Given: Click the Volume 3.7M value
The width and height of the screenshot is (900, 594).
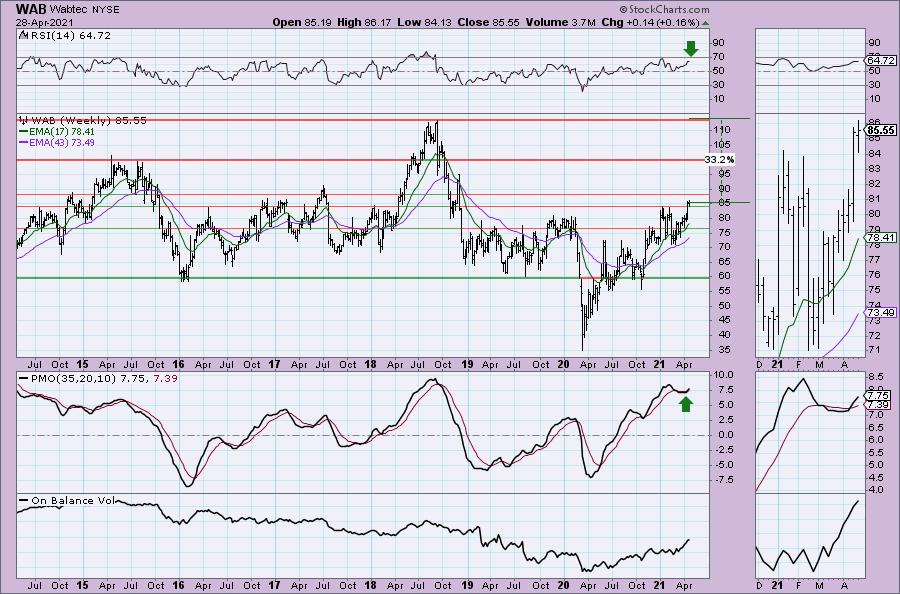Looking at the screenshot, I should pos(560,22).
